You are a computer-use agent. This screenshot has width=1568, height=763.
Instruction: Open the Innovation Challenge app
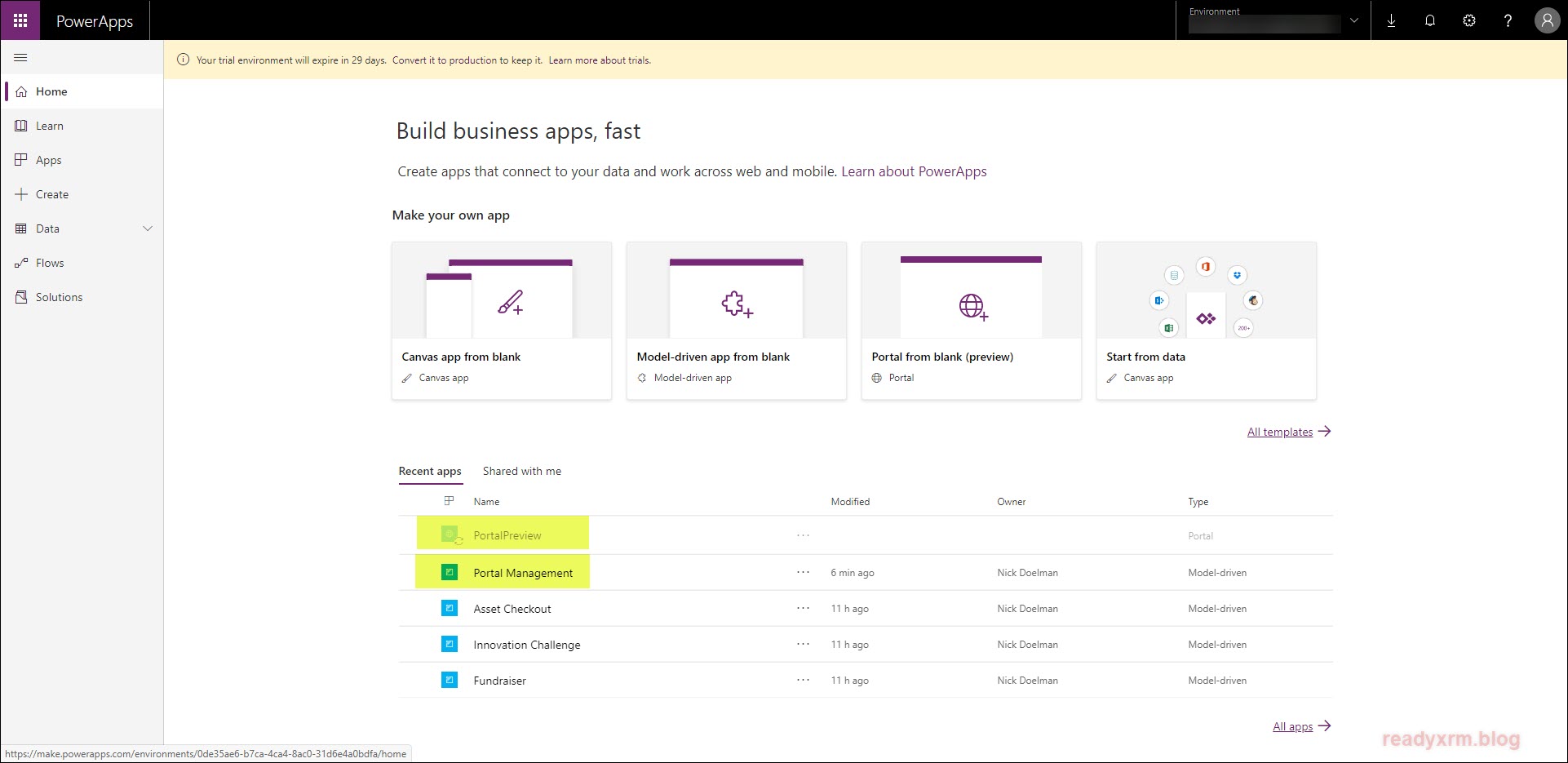coord(526,645)
